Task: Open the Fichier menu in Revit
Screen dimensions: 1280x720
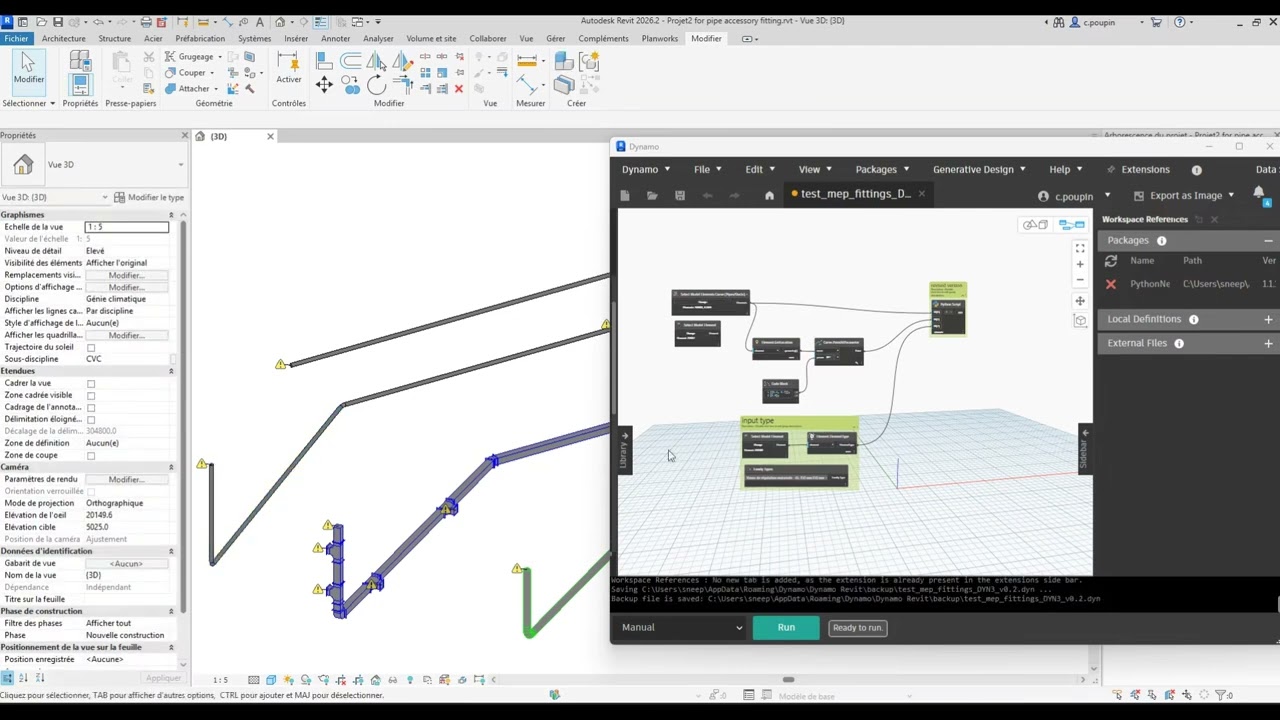Action: click(x=16, y=39)
